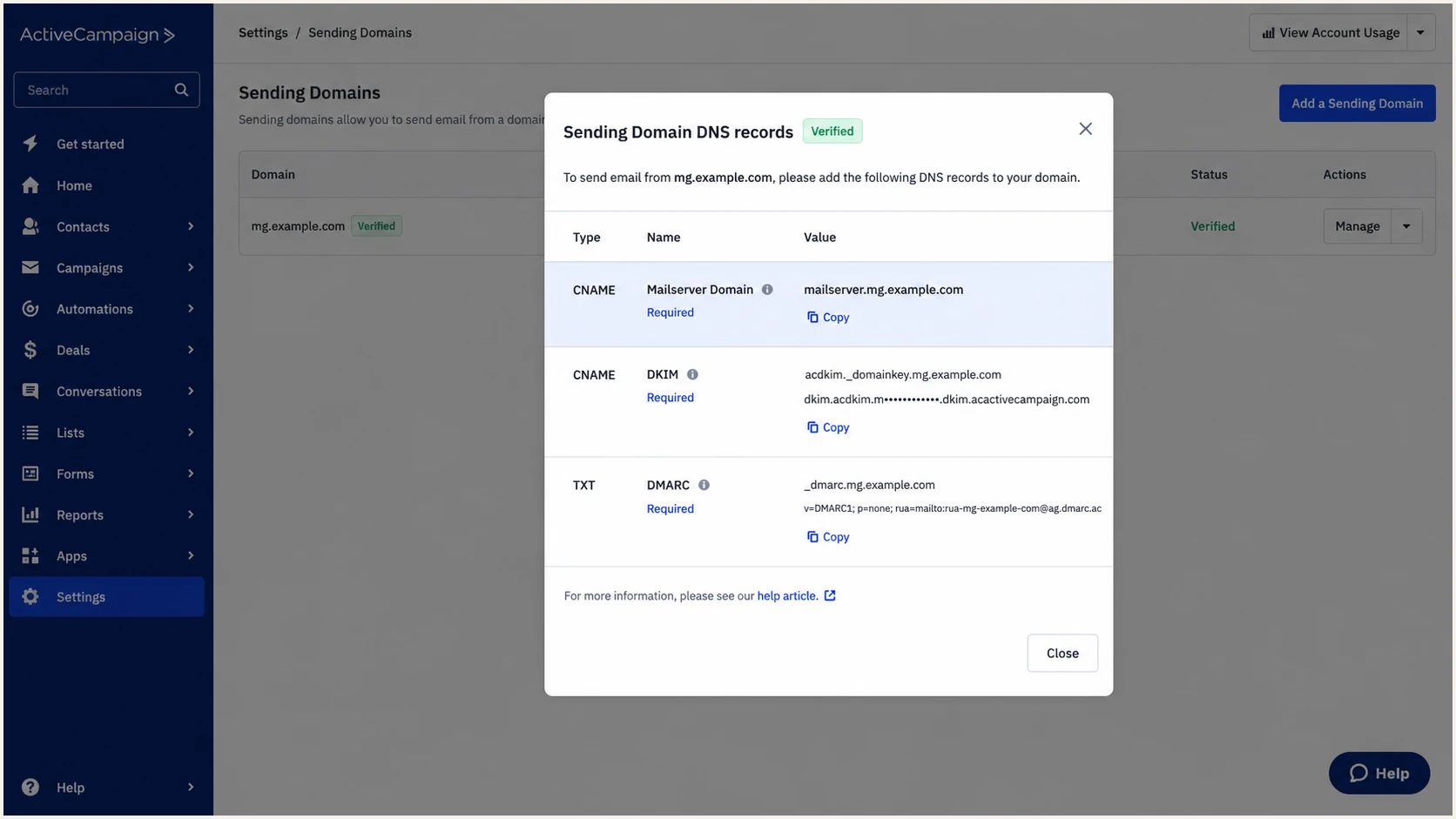The image size is (1456, 819).
Task: Click the info icon next to DKIM
Action: (x=692, y=374)
